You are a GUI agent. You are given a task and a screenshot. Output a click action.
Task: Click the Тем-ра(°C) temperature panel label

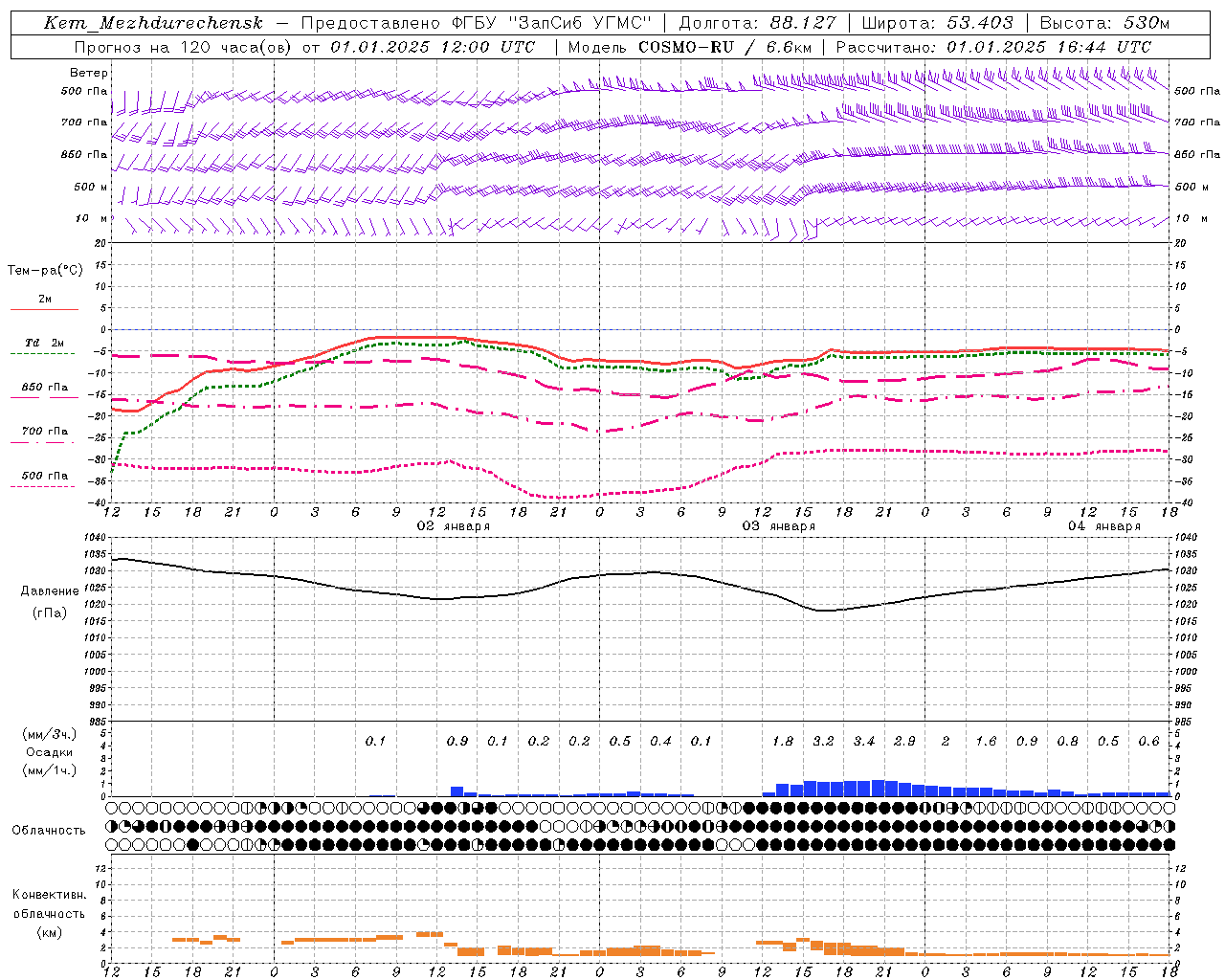coord(45,271)
